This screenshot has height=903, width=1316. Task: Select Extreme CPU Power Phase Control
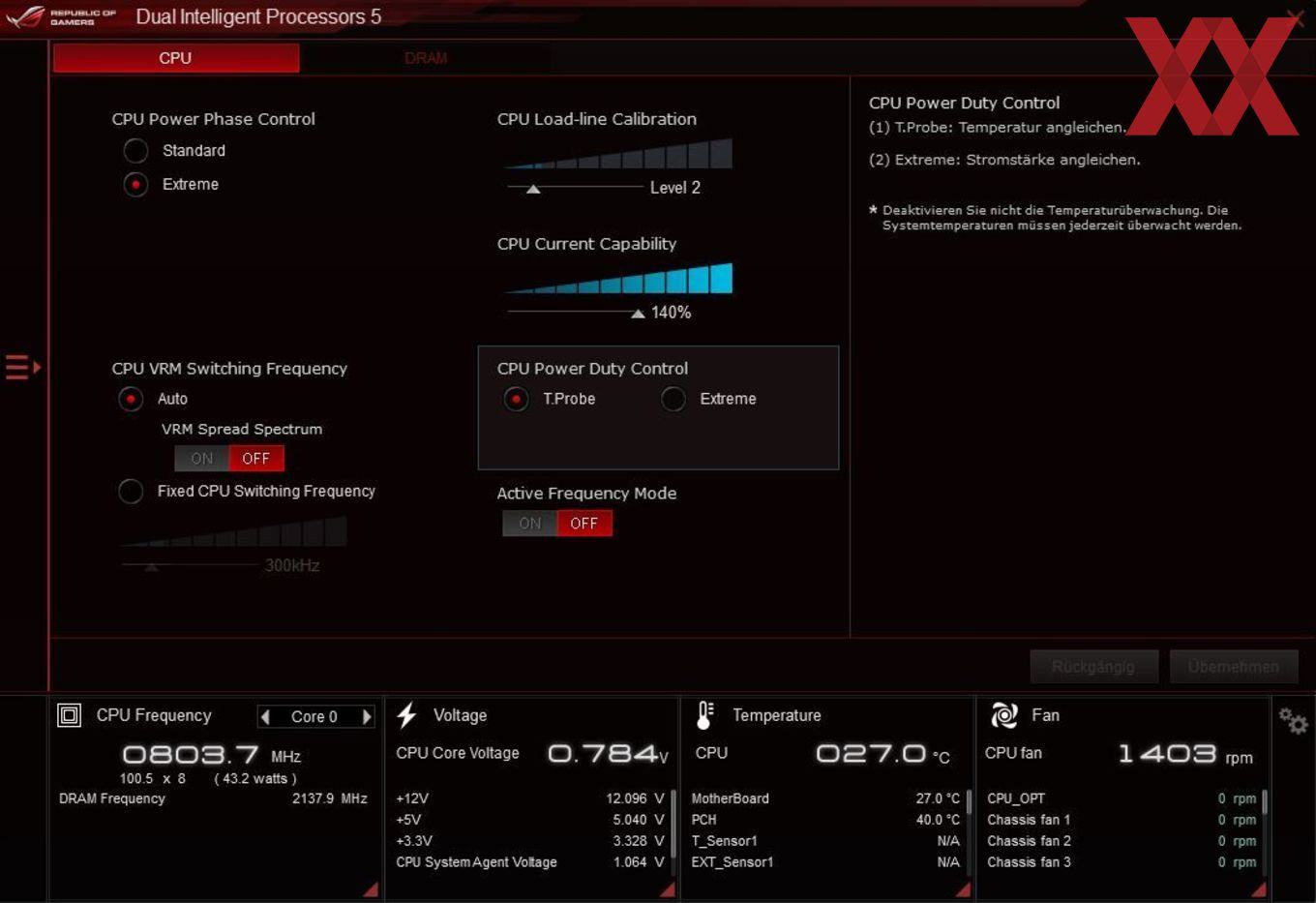tap(135, 184)
